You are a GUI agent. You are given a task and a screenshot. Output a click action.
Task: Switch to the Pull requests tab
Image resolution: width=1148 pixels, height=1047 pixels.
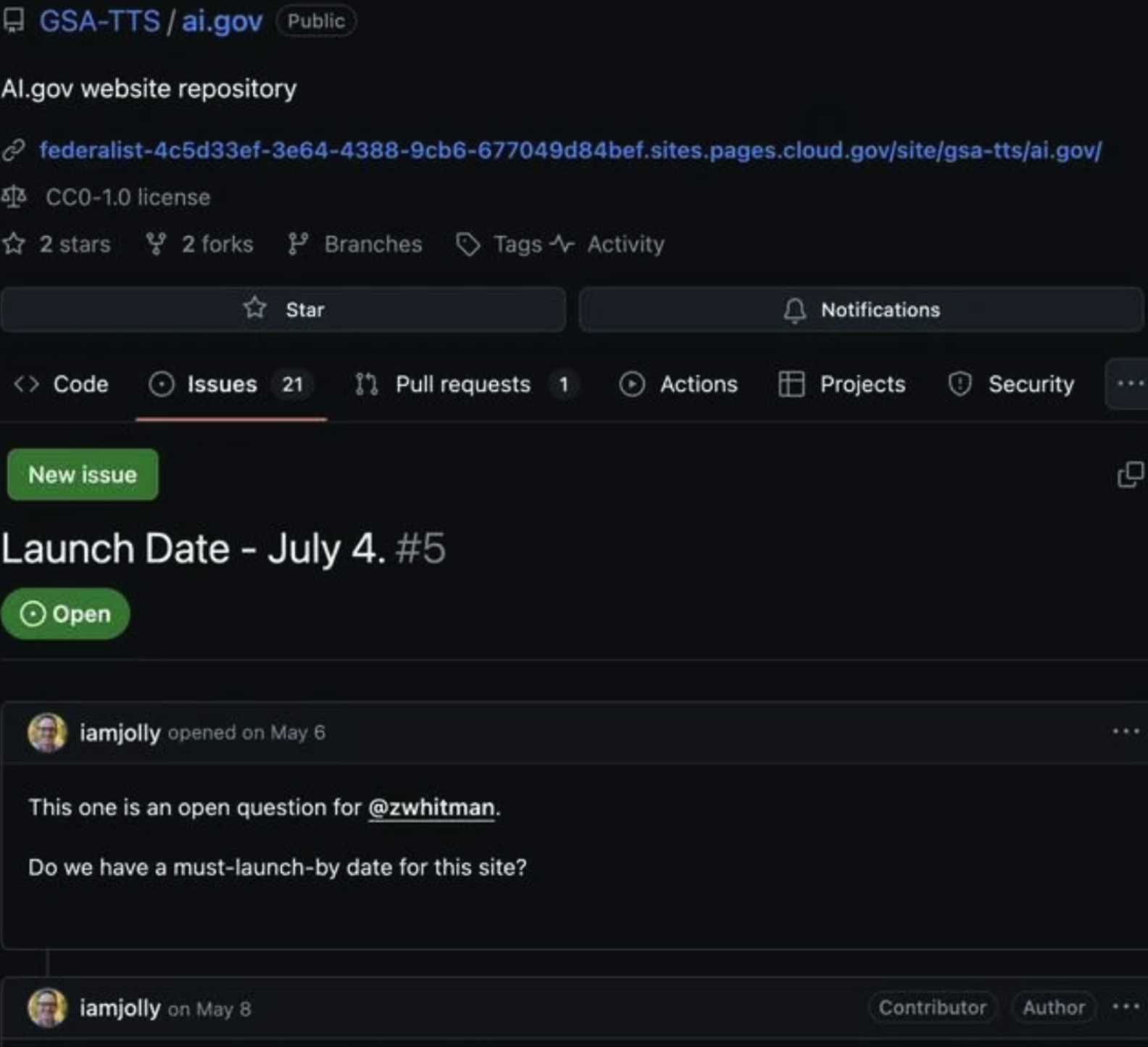466,384
